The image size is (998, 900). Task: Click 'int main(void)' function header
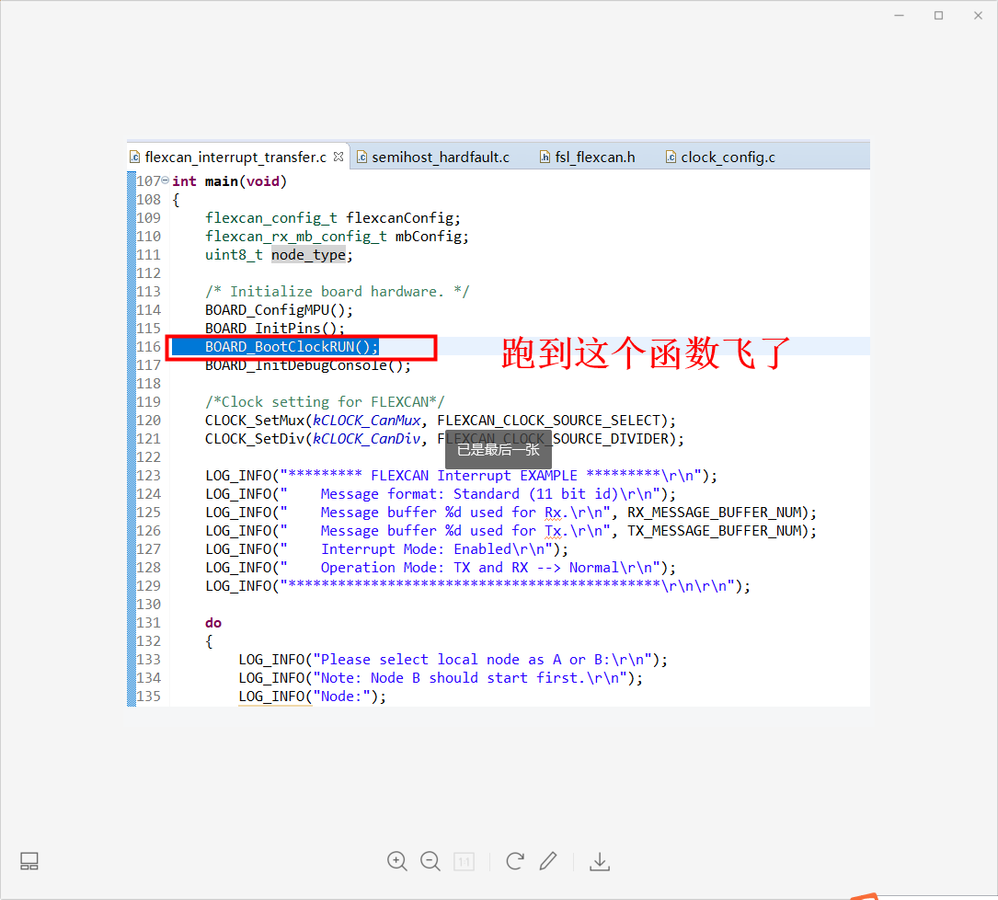(x=230, y=181)
